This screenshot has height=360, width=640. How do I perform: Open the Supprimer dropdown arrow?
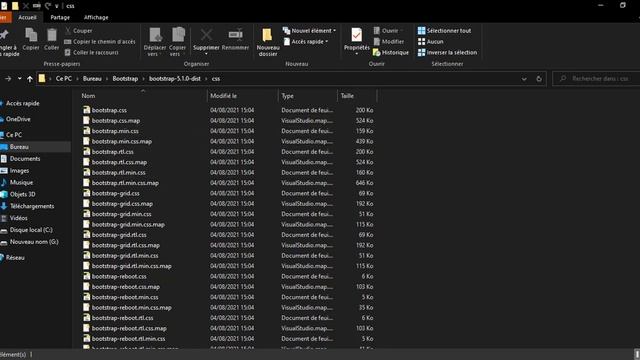pos(206,54)
